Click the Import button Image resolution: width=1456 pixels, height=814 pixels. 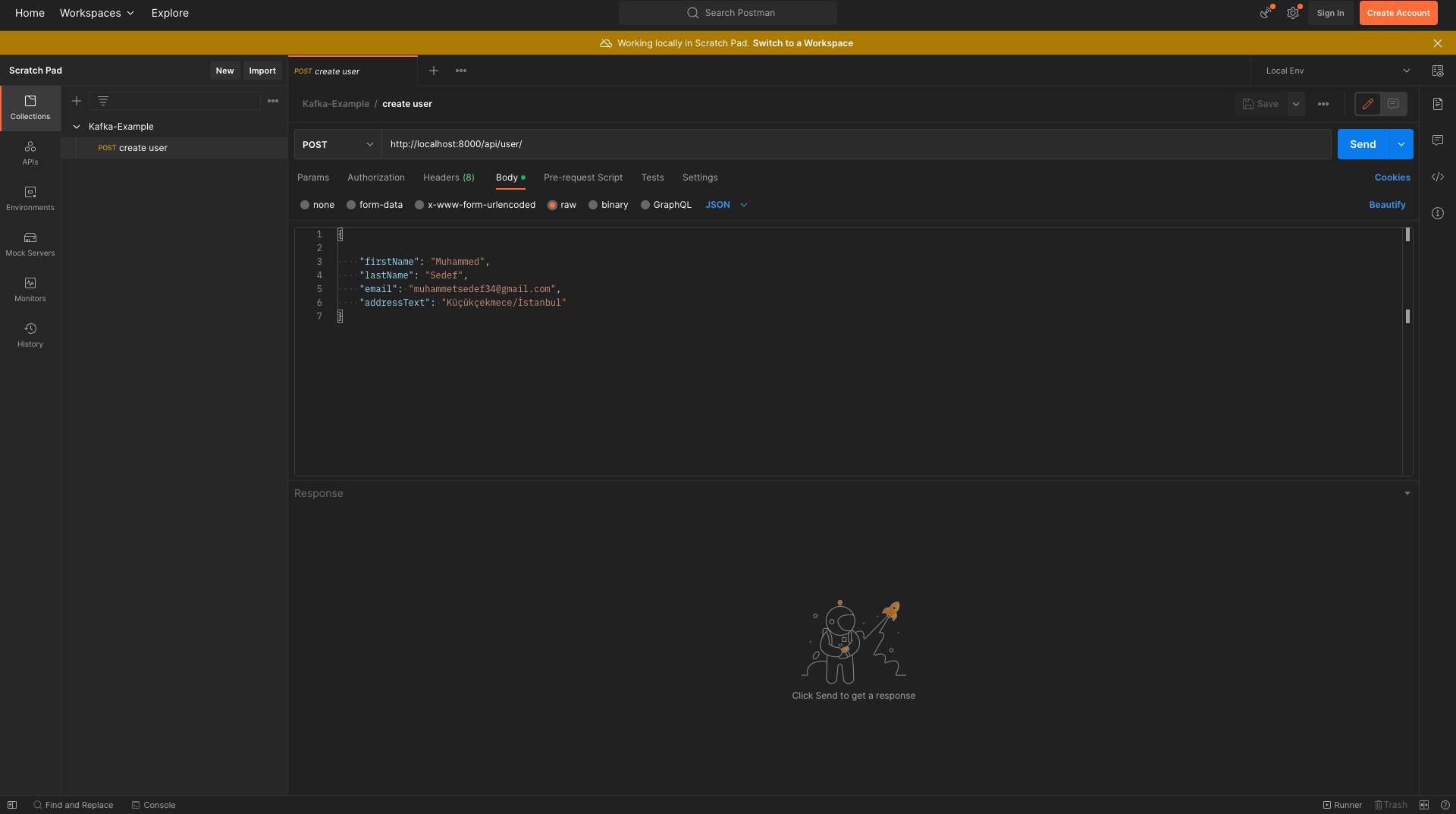[x=262, y=71]
